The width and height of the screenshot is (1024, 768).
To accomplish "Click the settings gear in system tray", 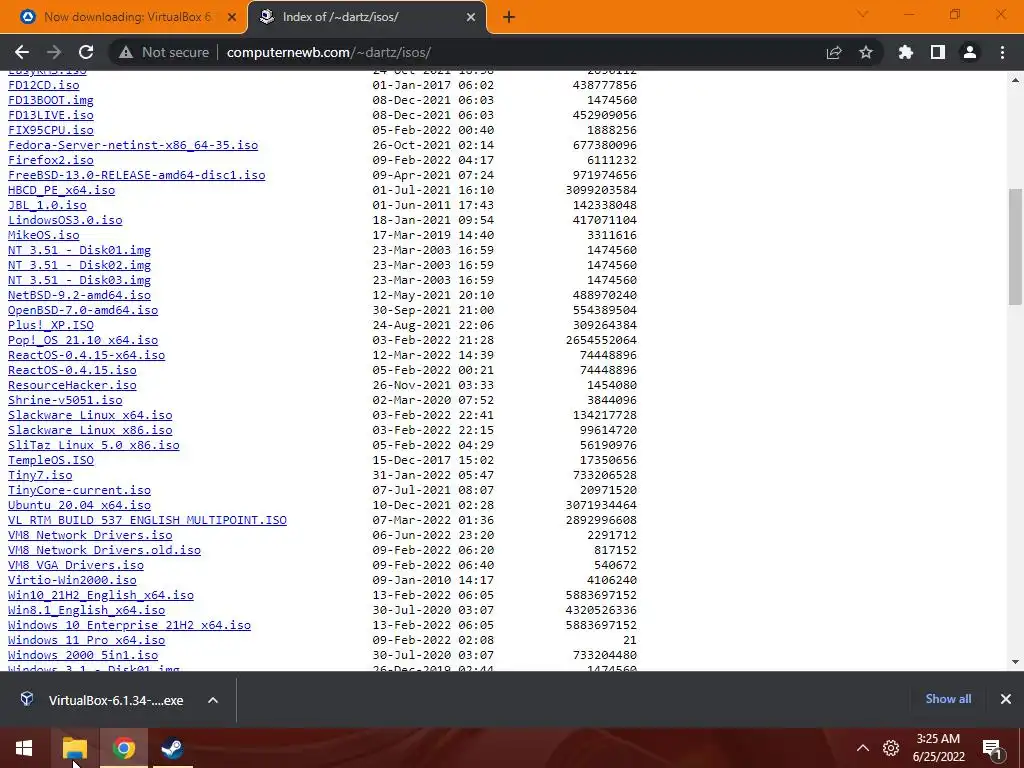I will click(891, 748).
